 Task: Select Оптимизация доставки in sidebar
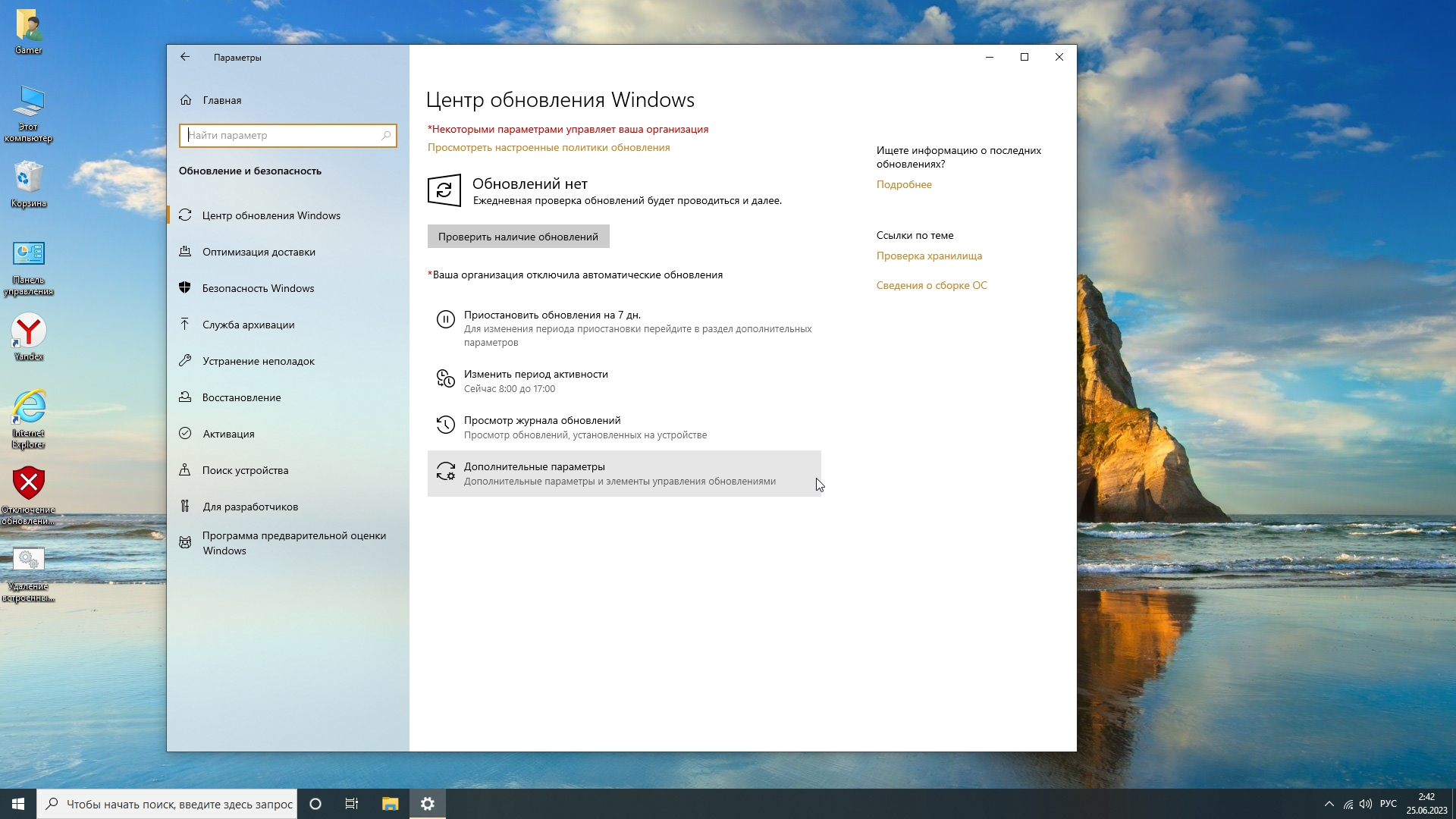click(259, 252)
